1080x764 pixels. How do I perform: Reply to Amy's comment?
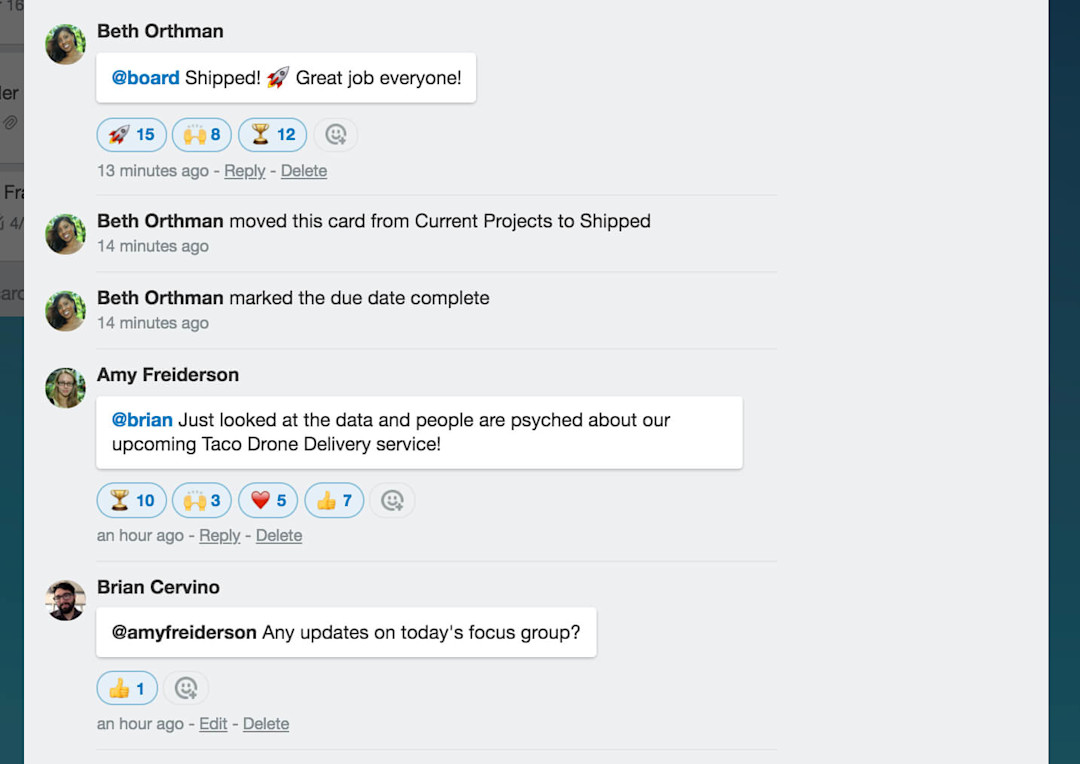pos(220,535)
